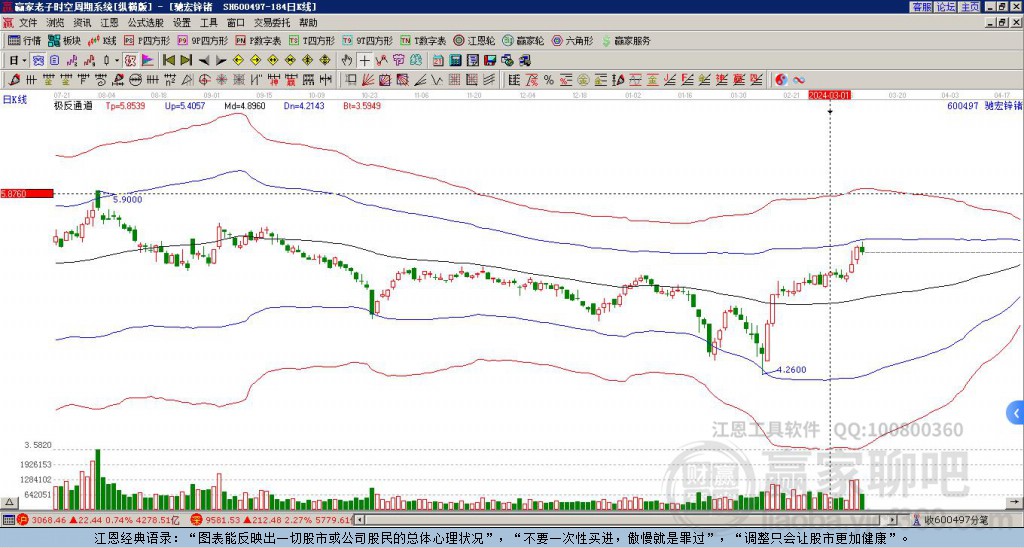
Task: Switch to the K线 candlestick chart
Action: click(x=103, y=40)
